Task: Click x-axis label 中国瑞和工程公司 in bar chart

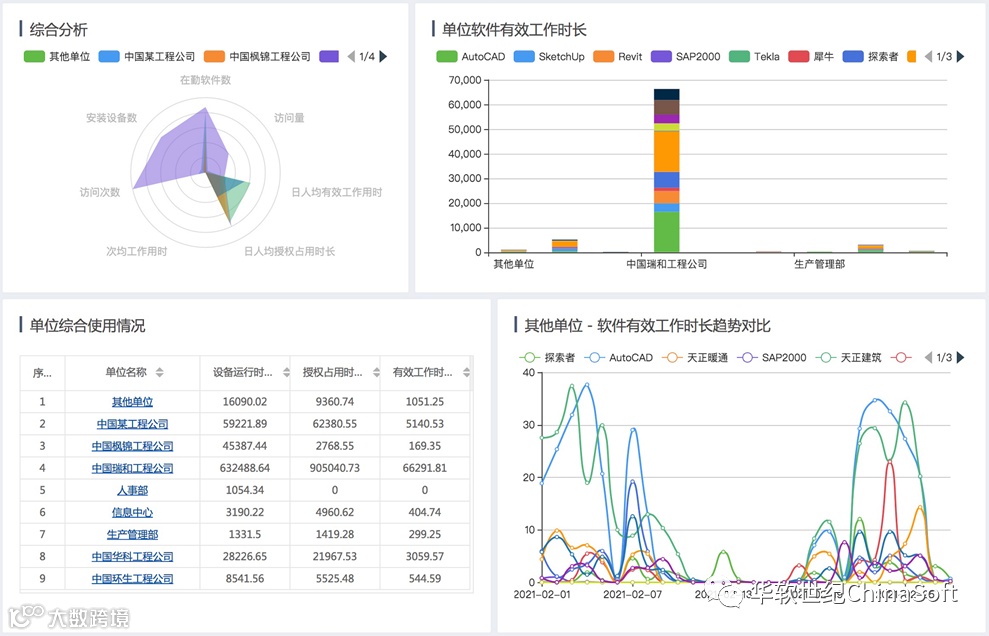Action: (x=667, y=264)
